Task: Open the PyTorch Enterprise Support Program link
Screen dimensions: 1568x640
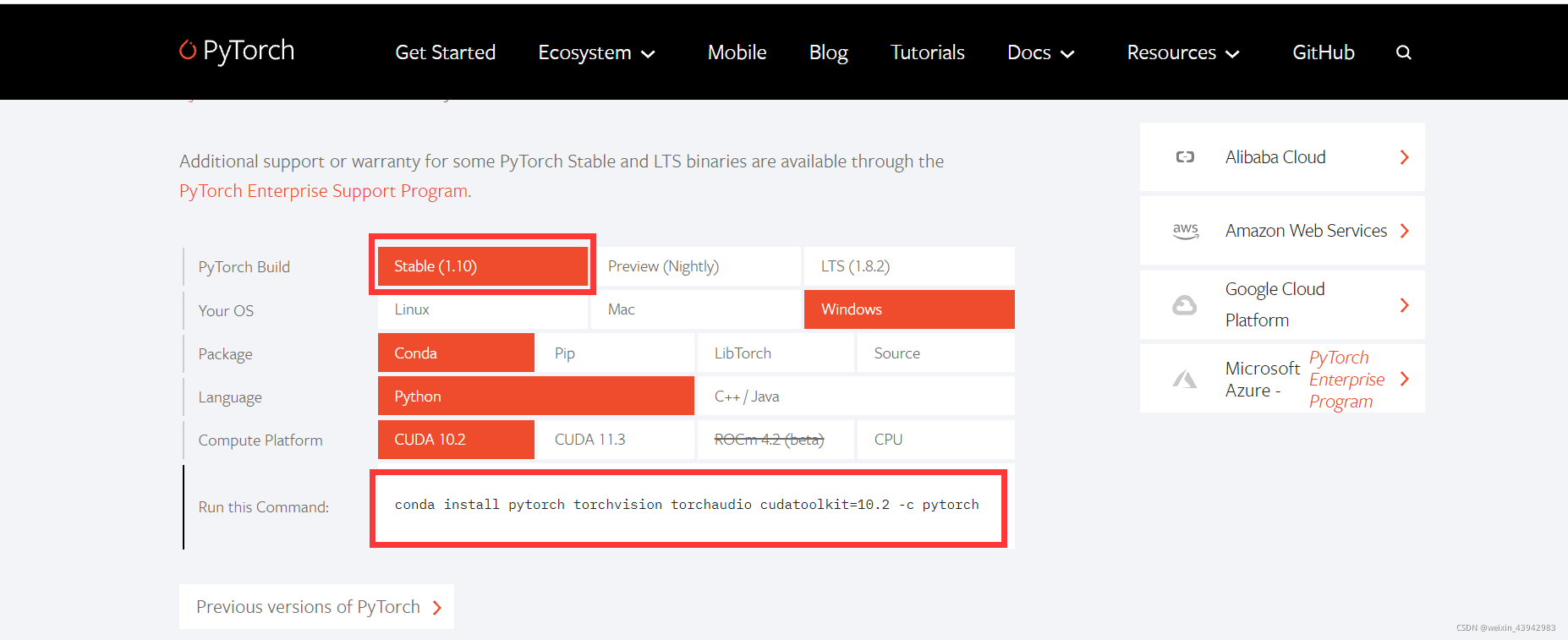Action: [x=323, y=191]
